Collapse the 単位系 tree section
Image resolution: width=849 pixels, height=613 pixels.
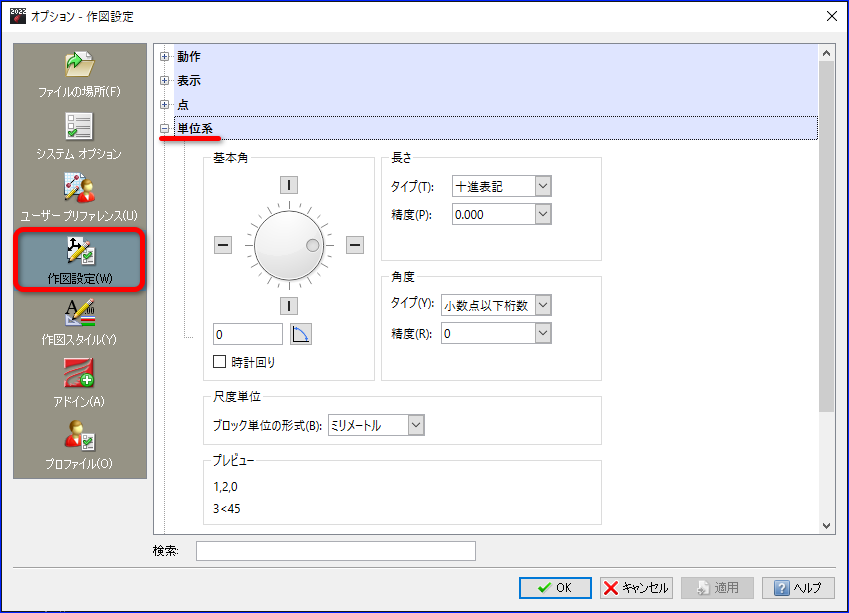click(165, 128)
